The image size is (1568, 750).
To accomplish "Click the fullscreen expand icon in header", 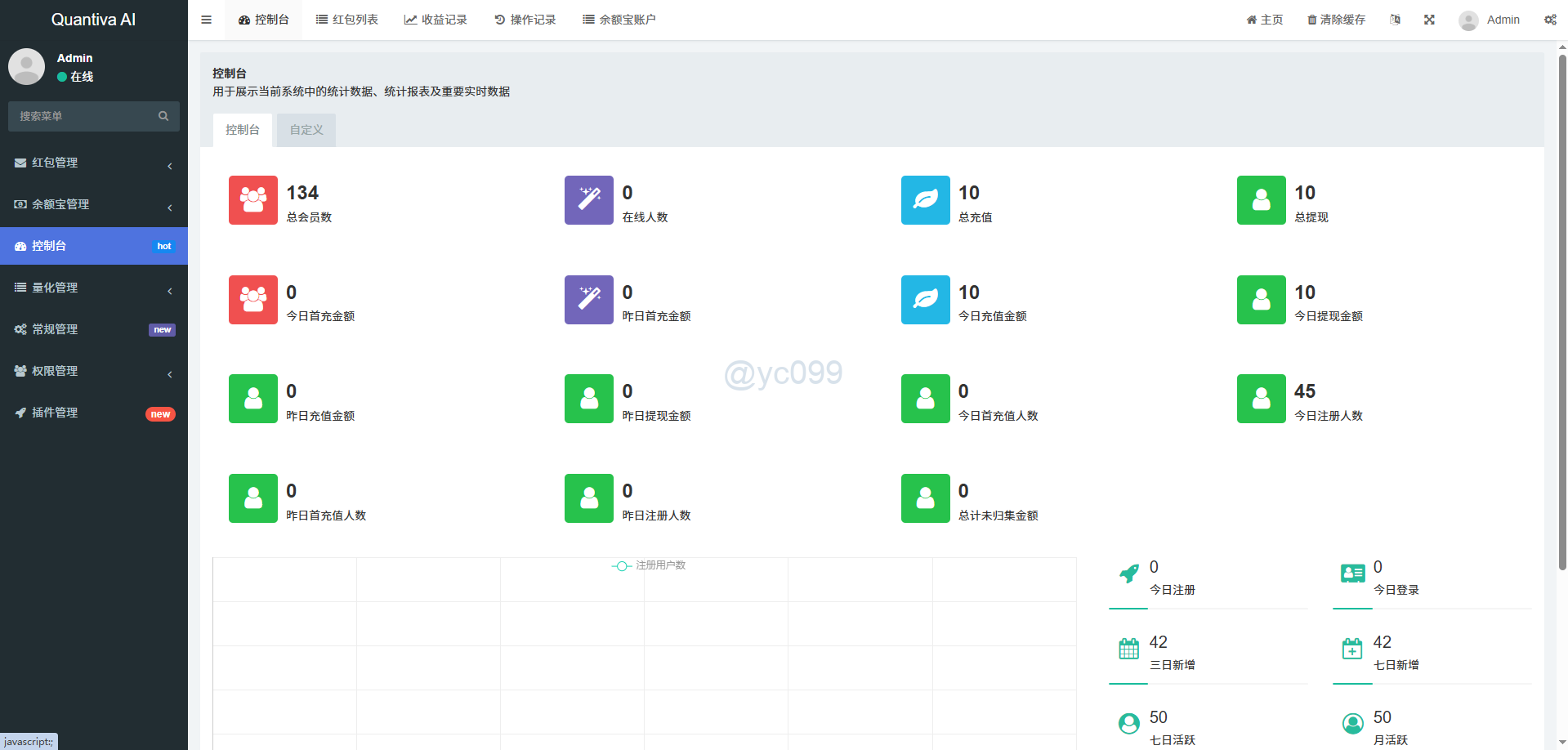I will coord(1429,20).
